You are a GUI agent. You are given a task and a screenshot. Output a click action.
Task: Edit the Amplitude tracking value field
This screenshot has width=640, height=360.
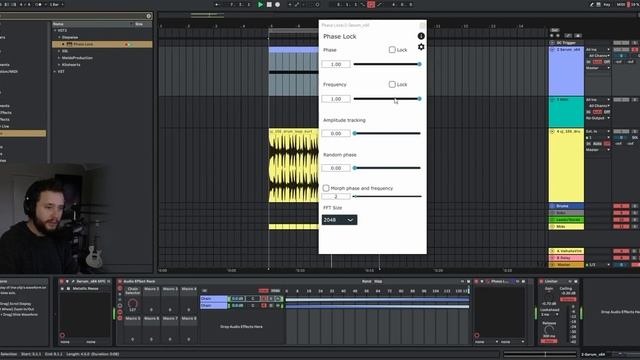336,133
